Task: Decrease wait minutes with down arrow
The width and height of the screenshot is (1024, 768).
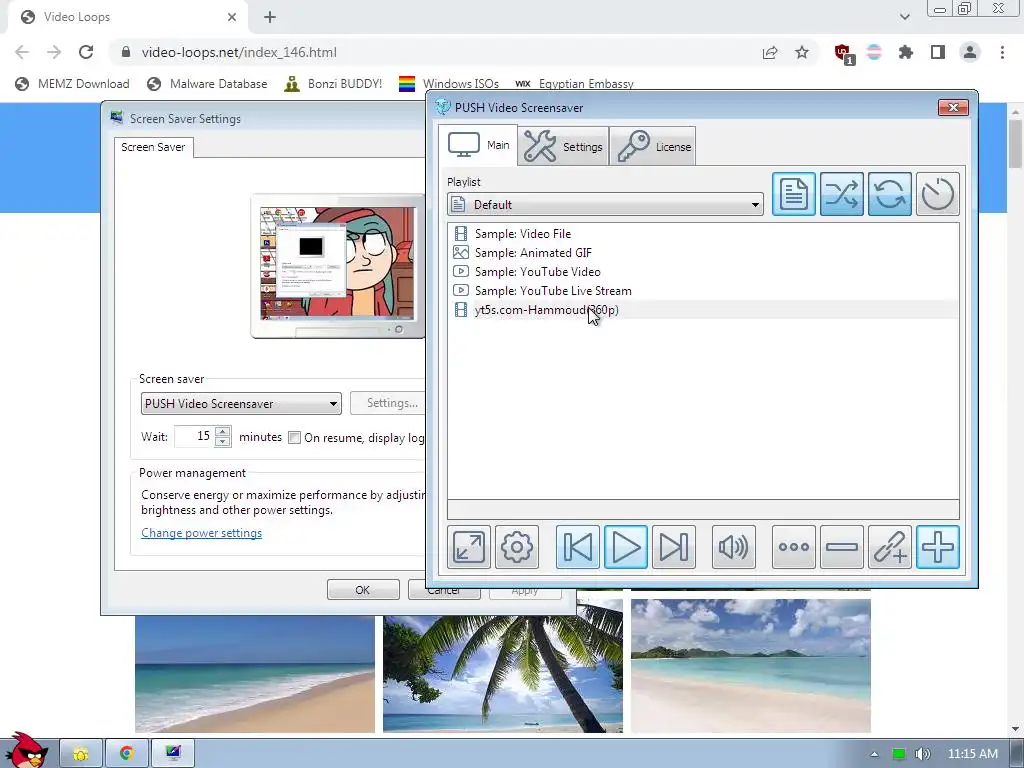Action: [x=223, y=441]
